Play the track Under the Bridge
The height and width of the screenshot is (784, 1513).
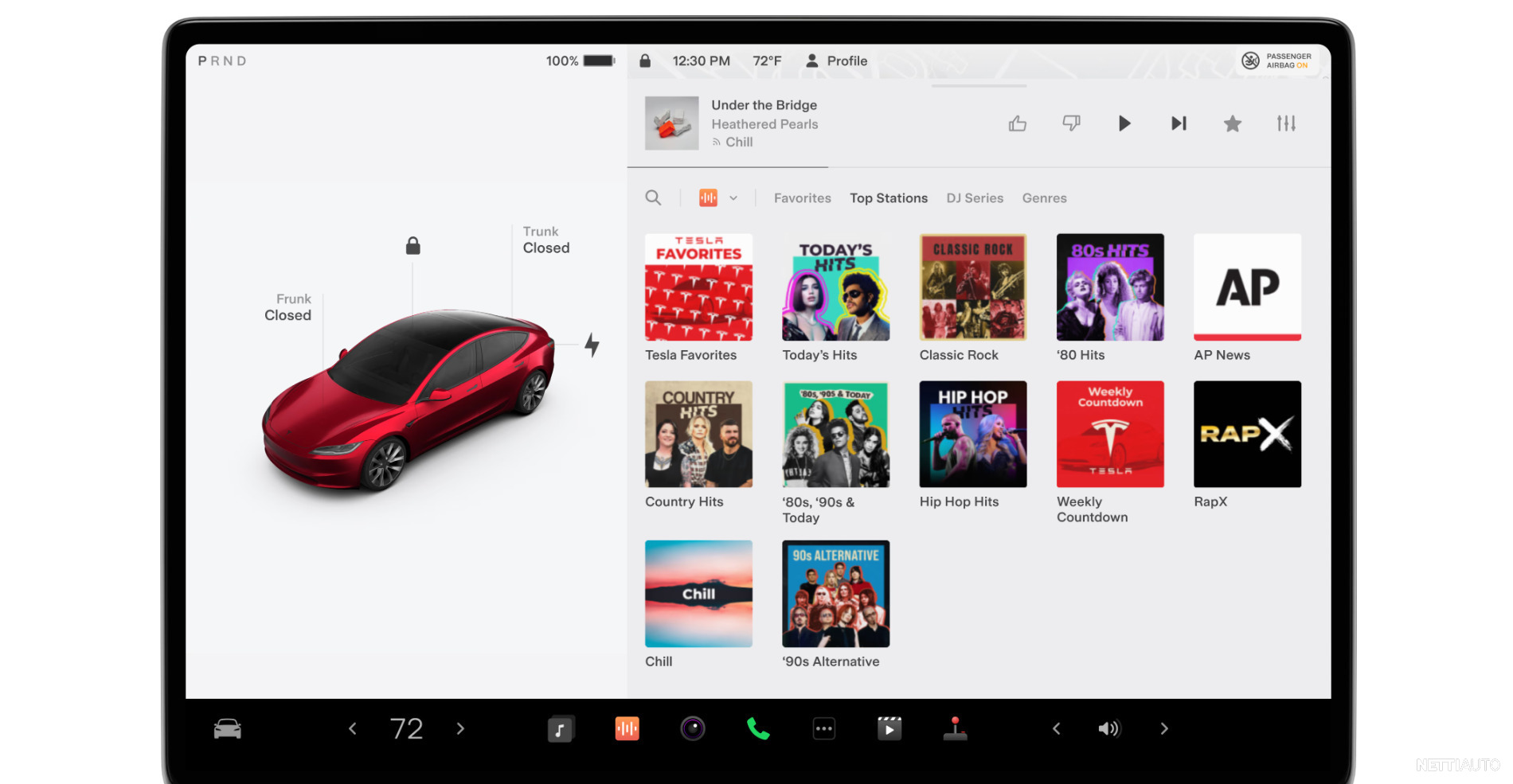(1124, 123)
